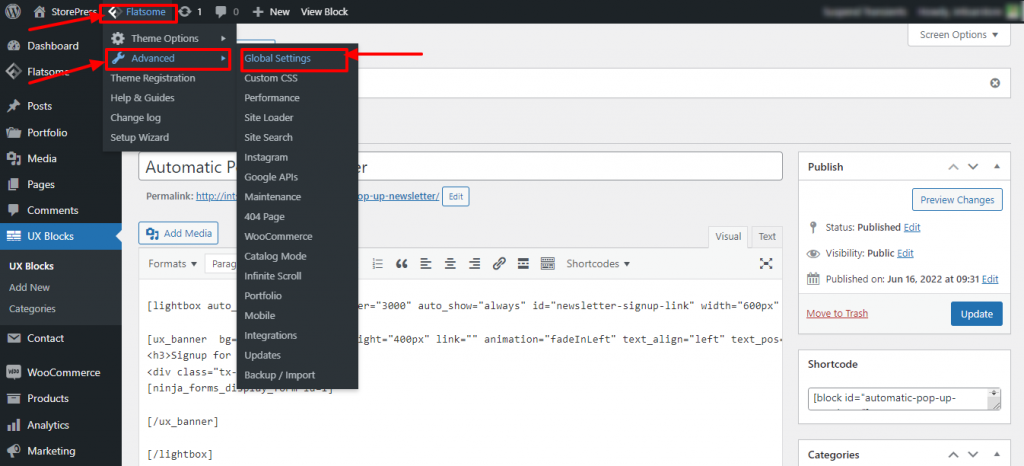The height and width of the screenshot is (466, 1024).
Task: Open Portfolio entry in Advanced submenu
Action: pos(263,296)
